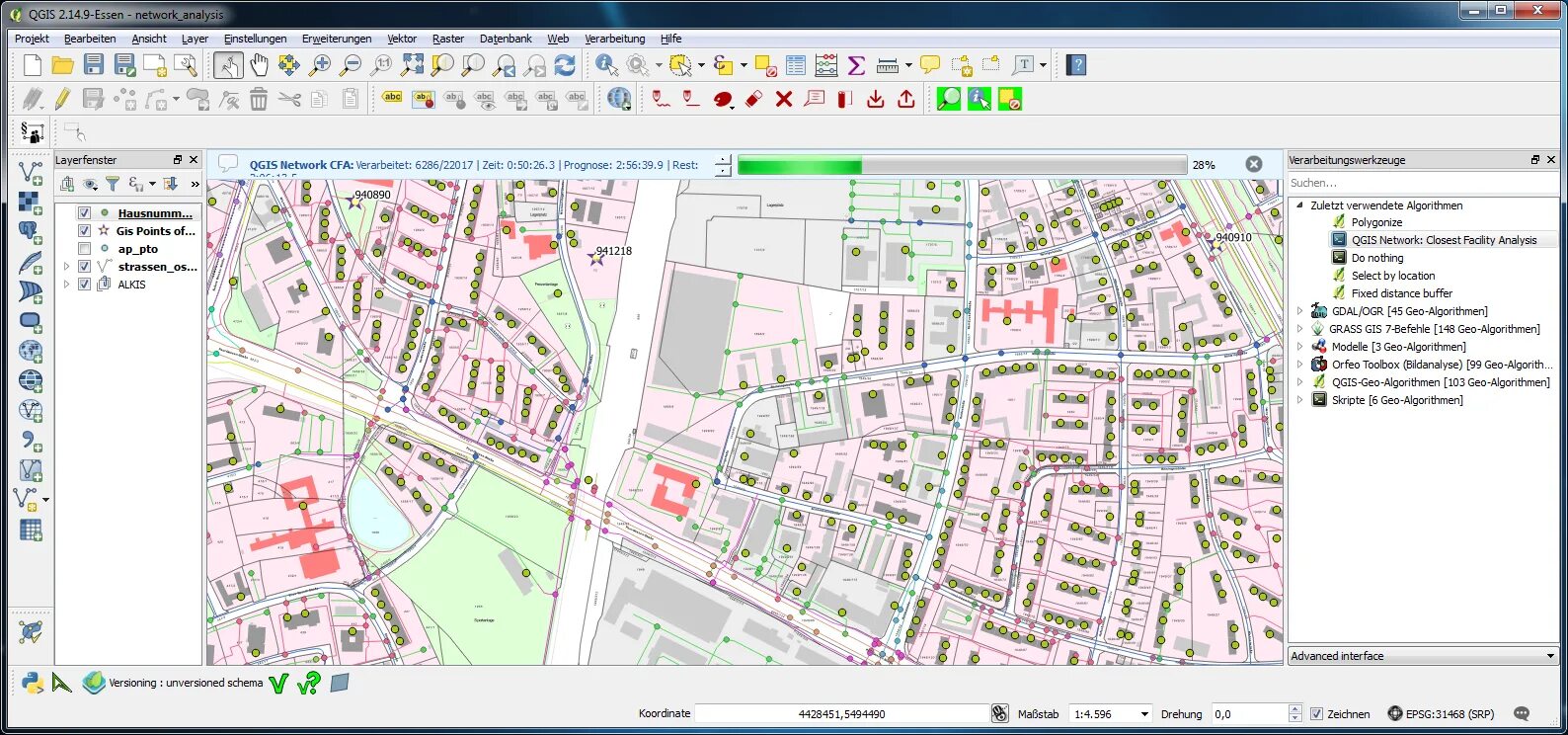Show statistical summary sigma icon
The height and width of the screenshot is (735, 1568).
click(x=856, y=65)
